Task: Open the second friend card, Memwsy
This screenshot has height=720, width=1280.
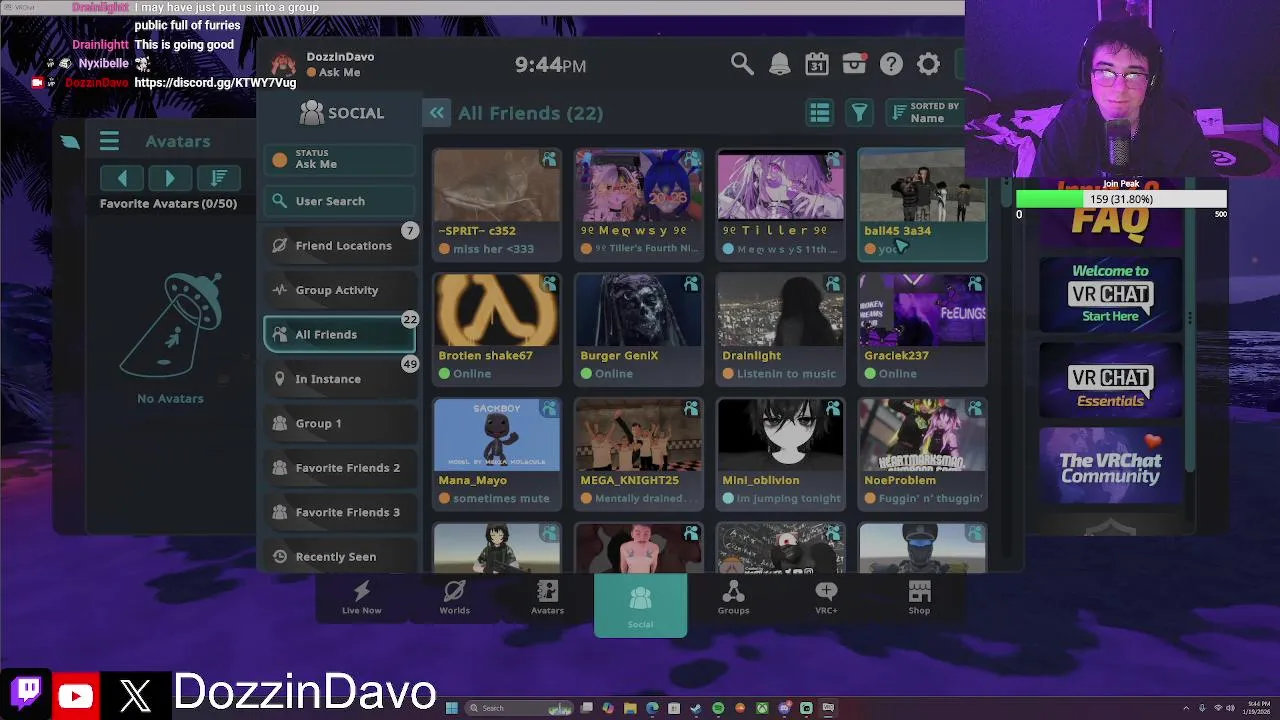Action: click(x=639, y=204)
